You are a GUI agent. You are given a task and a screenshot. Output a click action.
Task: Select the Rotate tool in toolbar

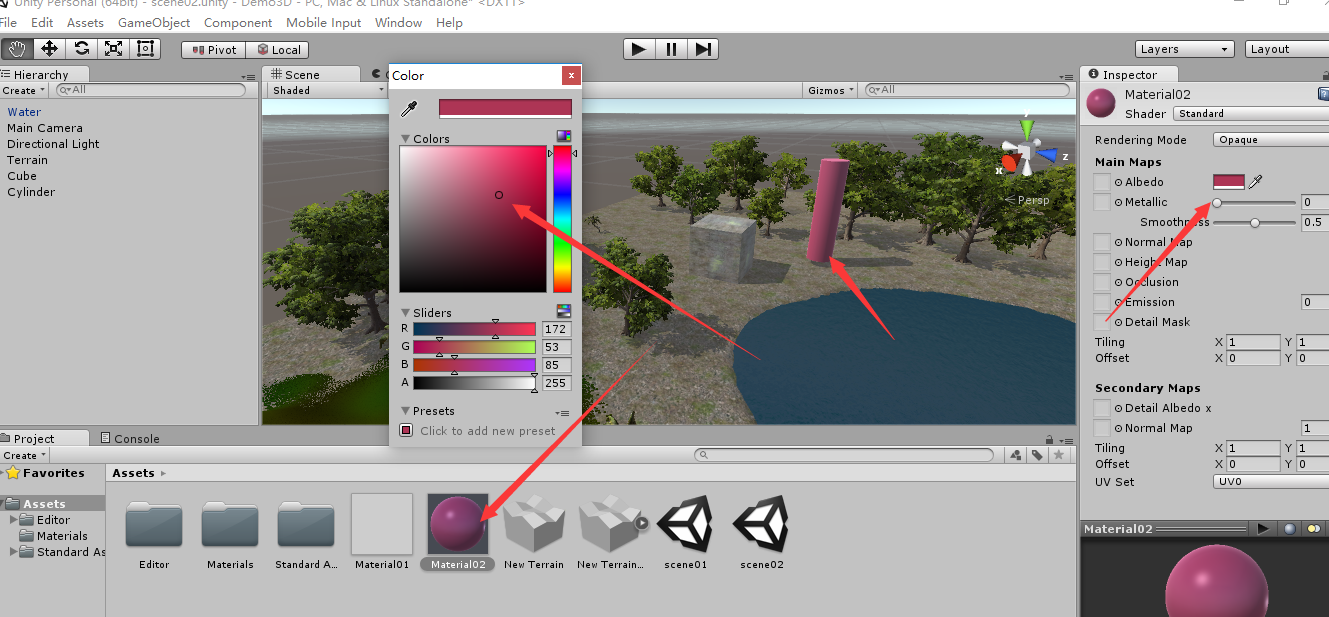tap(81, 48)
